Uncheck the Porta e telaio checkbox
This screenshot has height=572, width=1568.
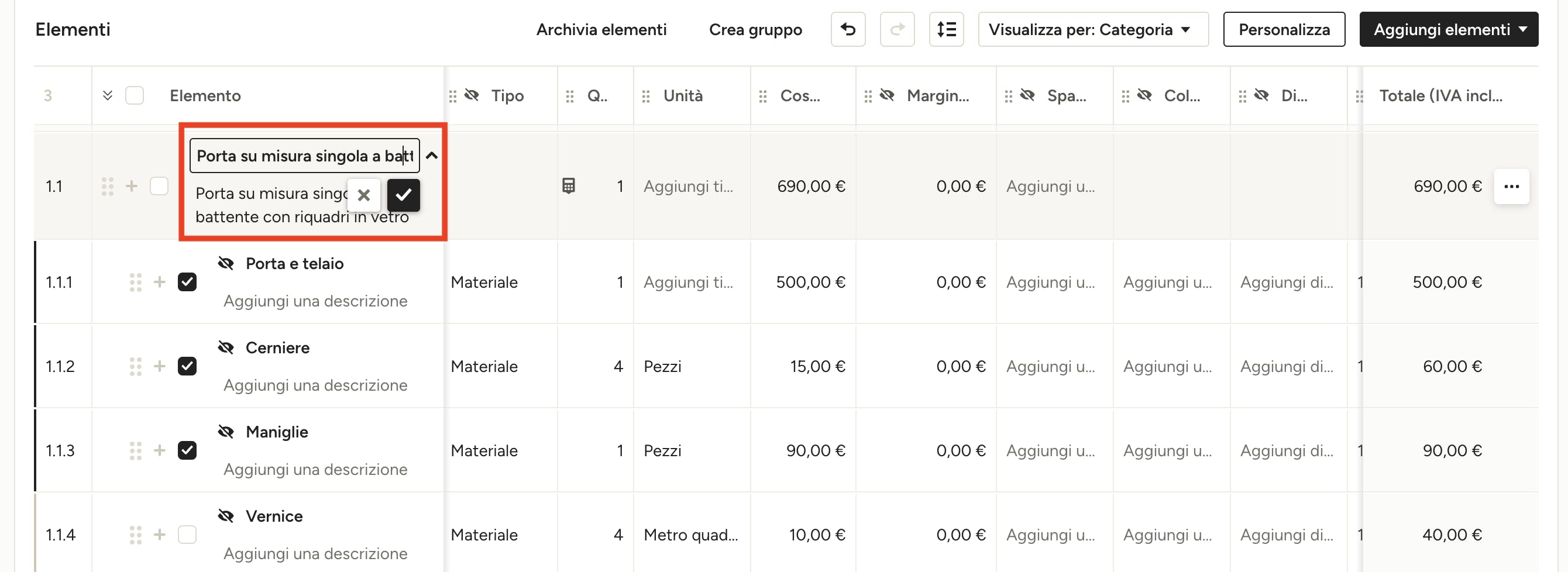click(x=187, y=282)
